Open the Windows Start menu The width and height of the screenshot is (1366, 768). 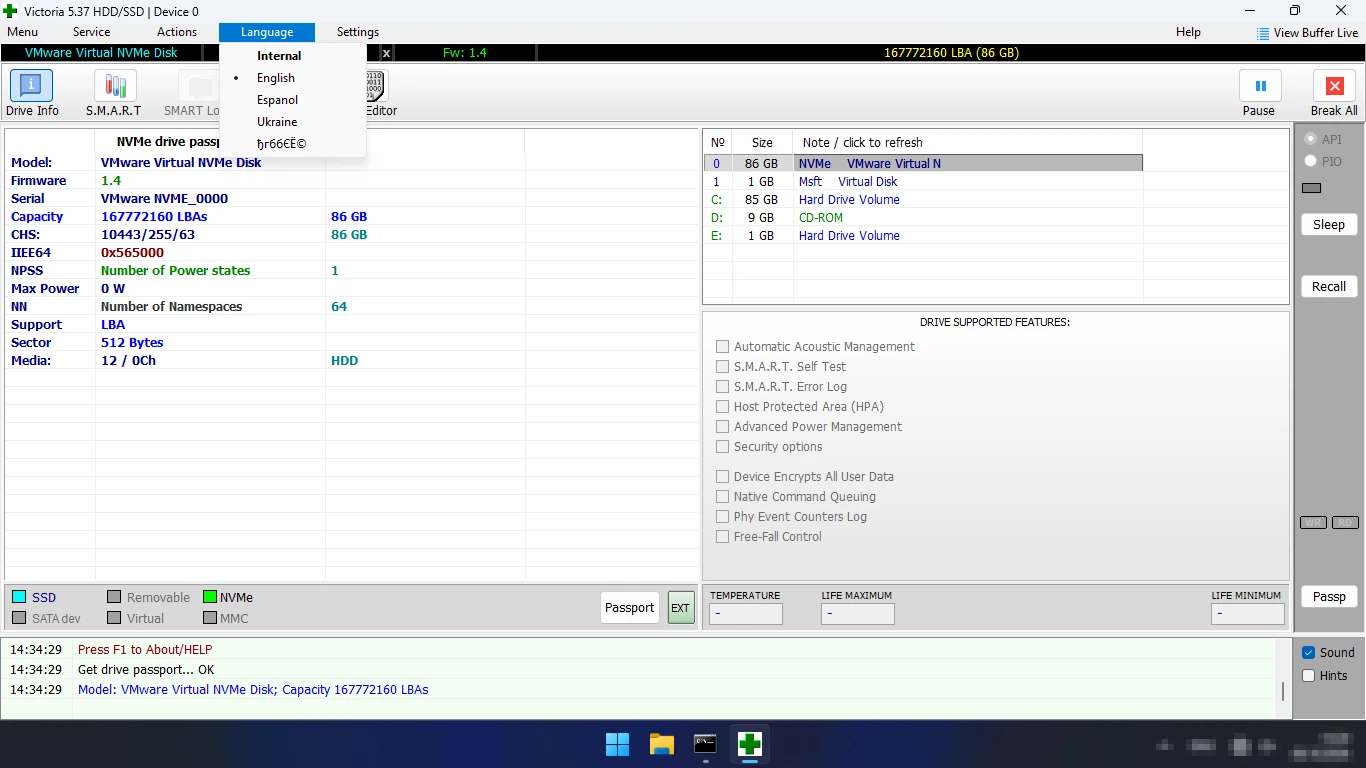coord(618,744)
